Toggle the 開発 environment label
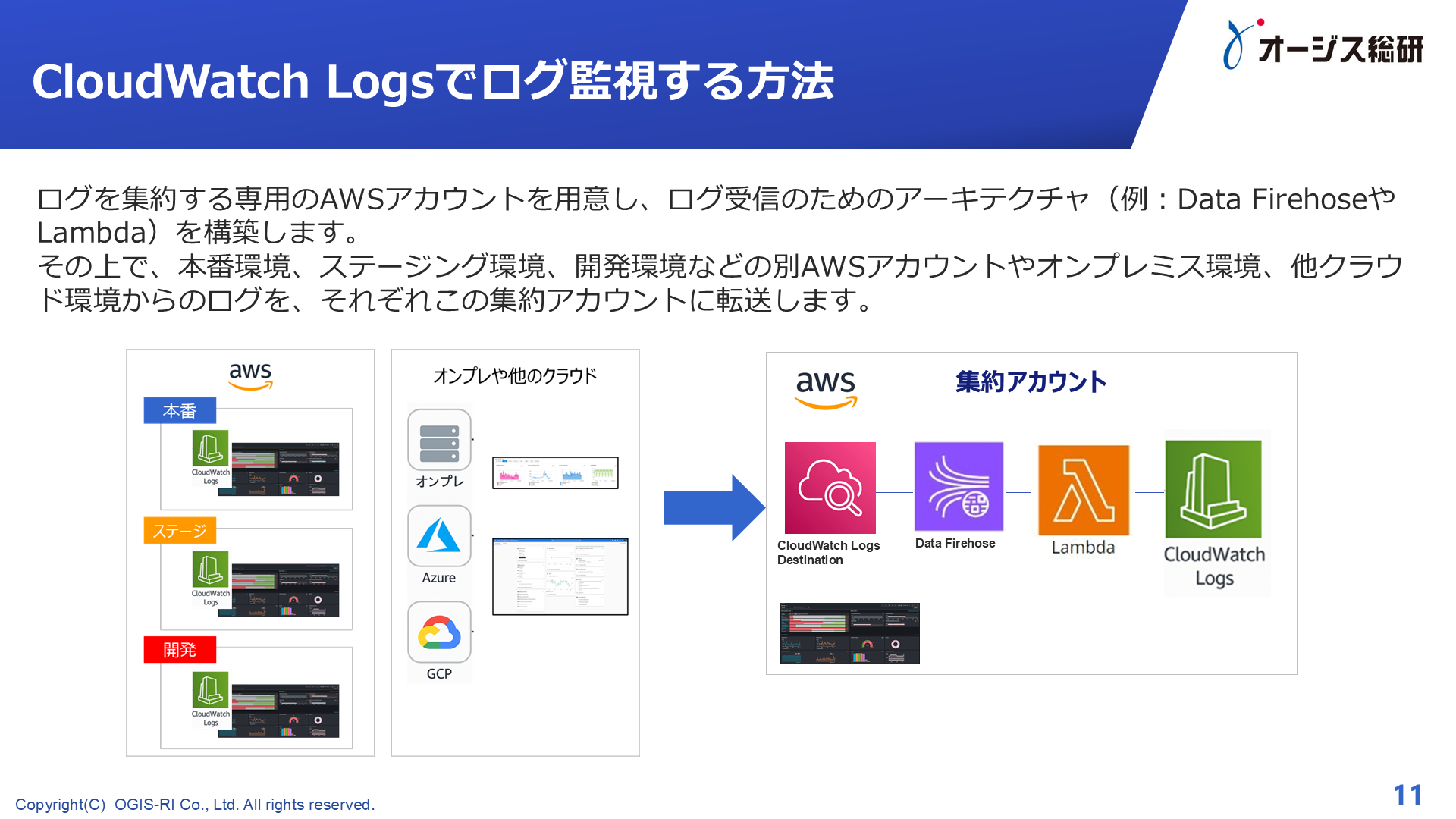This screenshot has width=1456, height=819. (180, 650)
